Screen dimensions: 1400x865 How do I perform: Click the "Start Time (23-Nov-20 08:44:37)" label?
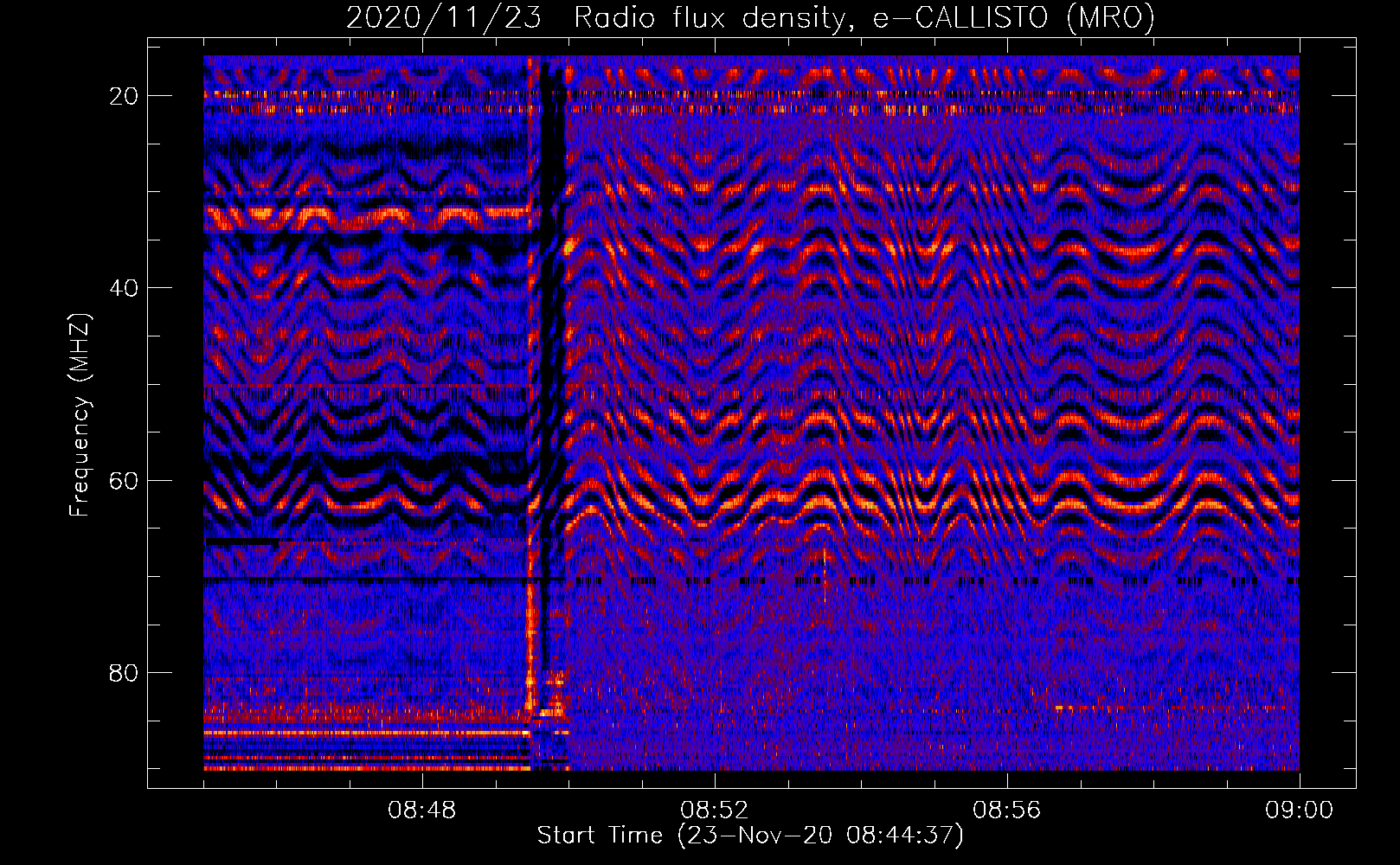[x=750, y=836]
